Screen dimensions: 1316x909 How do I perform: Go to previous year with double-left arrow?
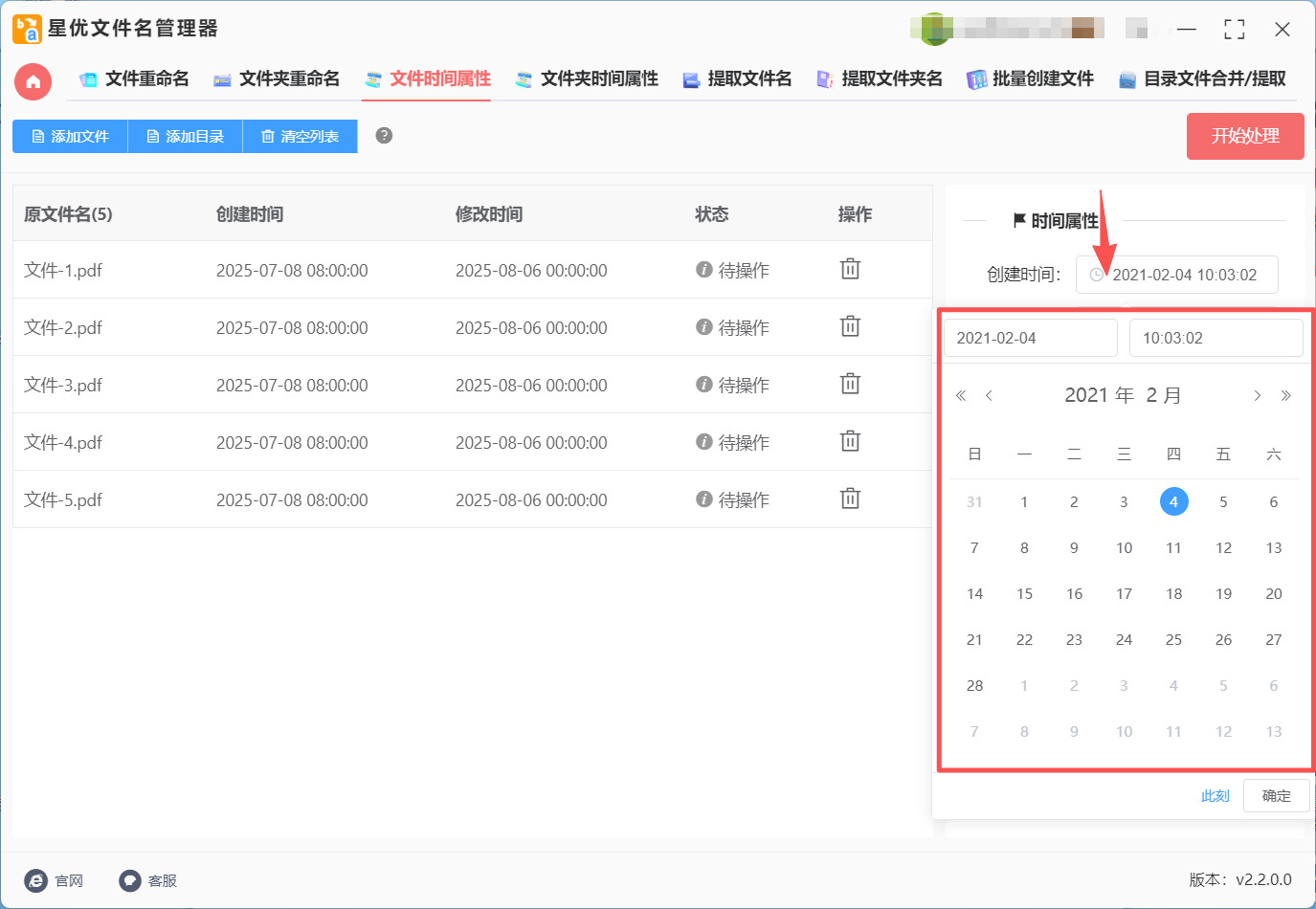point(961,396)
